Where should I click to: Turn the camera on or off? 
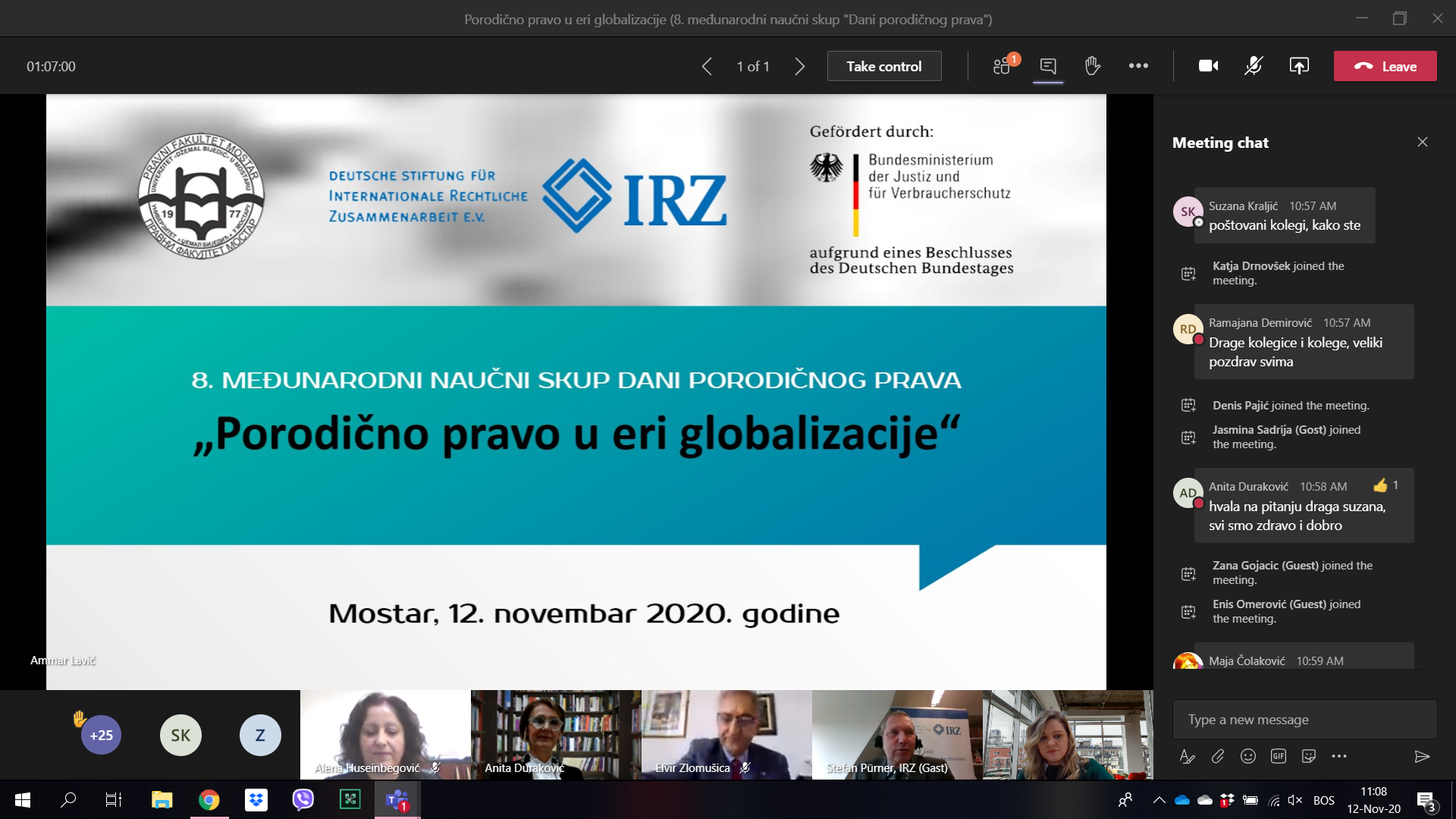click(x=1208, y=66)
